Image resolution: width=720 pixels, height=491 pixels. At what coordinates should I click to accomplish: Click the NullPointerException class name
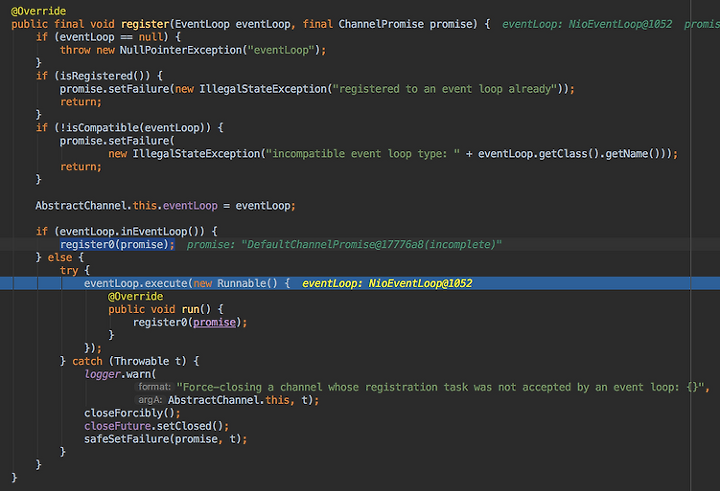[x=181, y=50]
